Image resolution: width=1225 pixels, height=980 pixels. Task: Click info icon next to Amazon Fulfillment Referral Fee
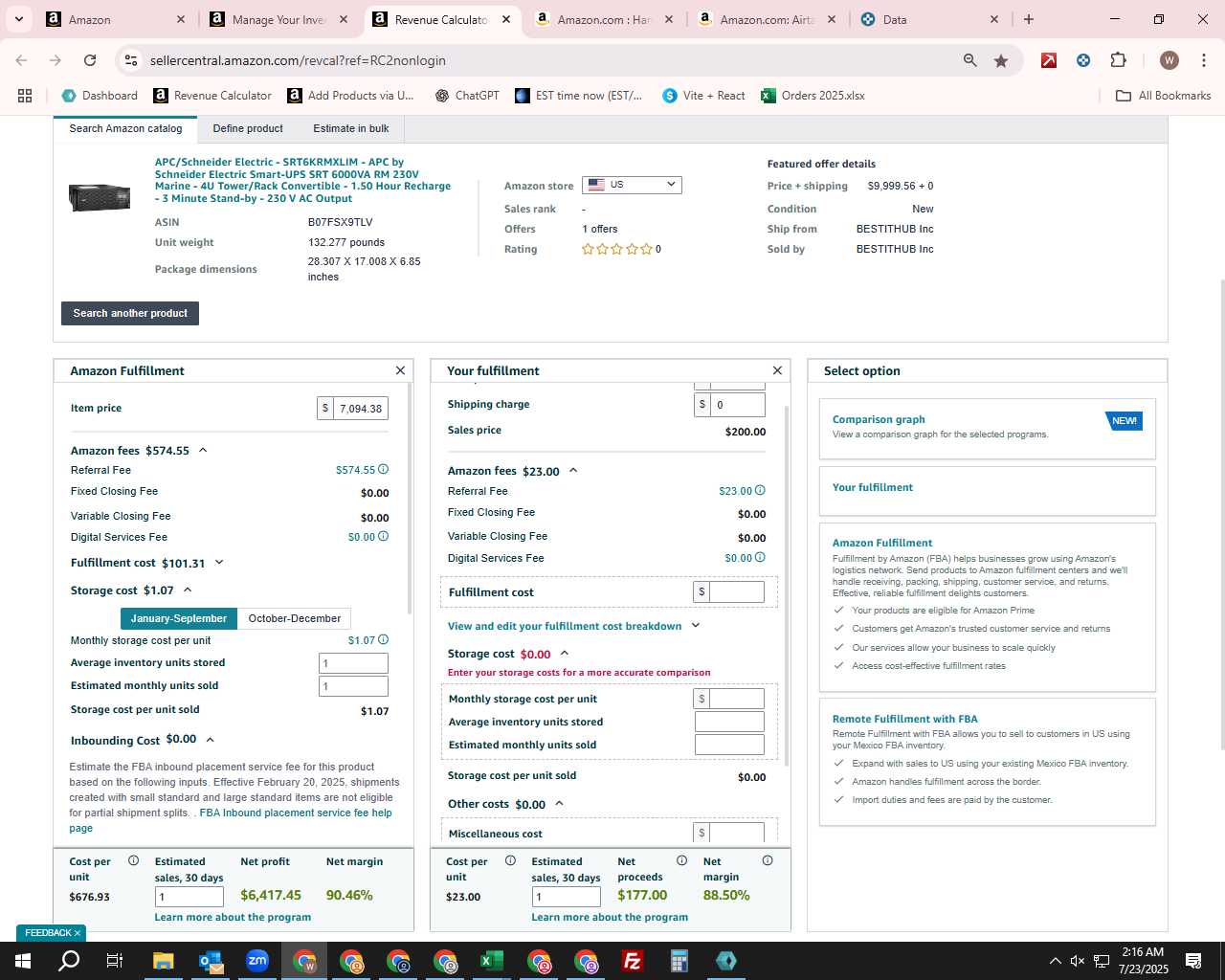[x=384, y=469]
